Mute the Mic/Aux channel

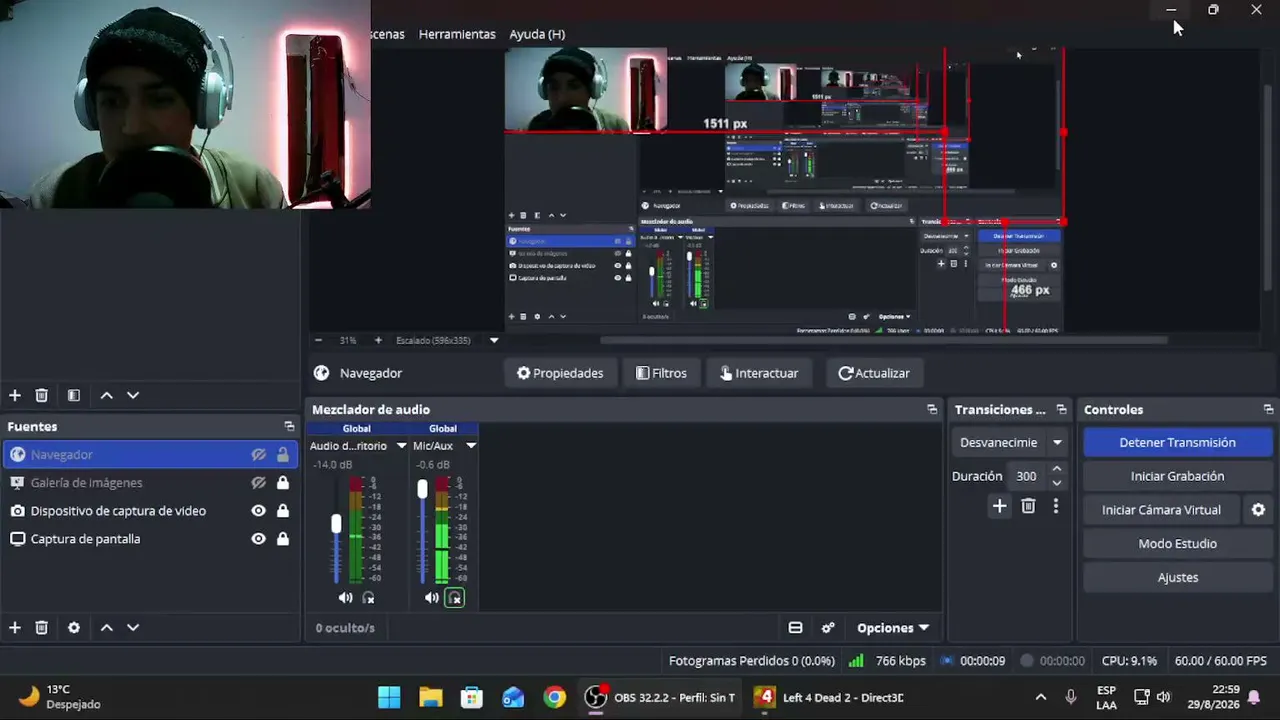point(432,598)
